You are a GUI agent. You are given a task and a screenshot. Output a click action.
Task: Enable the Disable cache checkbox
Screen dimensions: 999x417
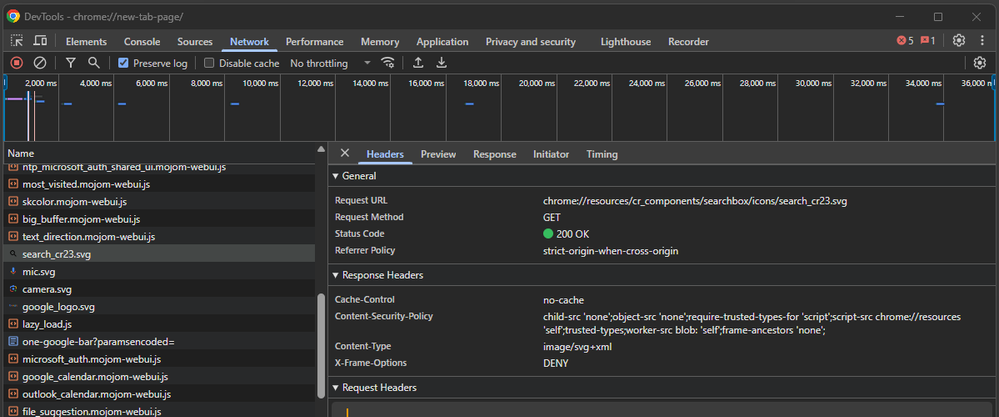coord(210,63)
